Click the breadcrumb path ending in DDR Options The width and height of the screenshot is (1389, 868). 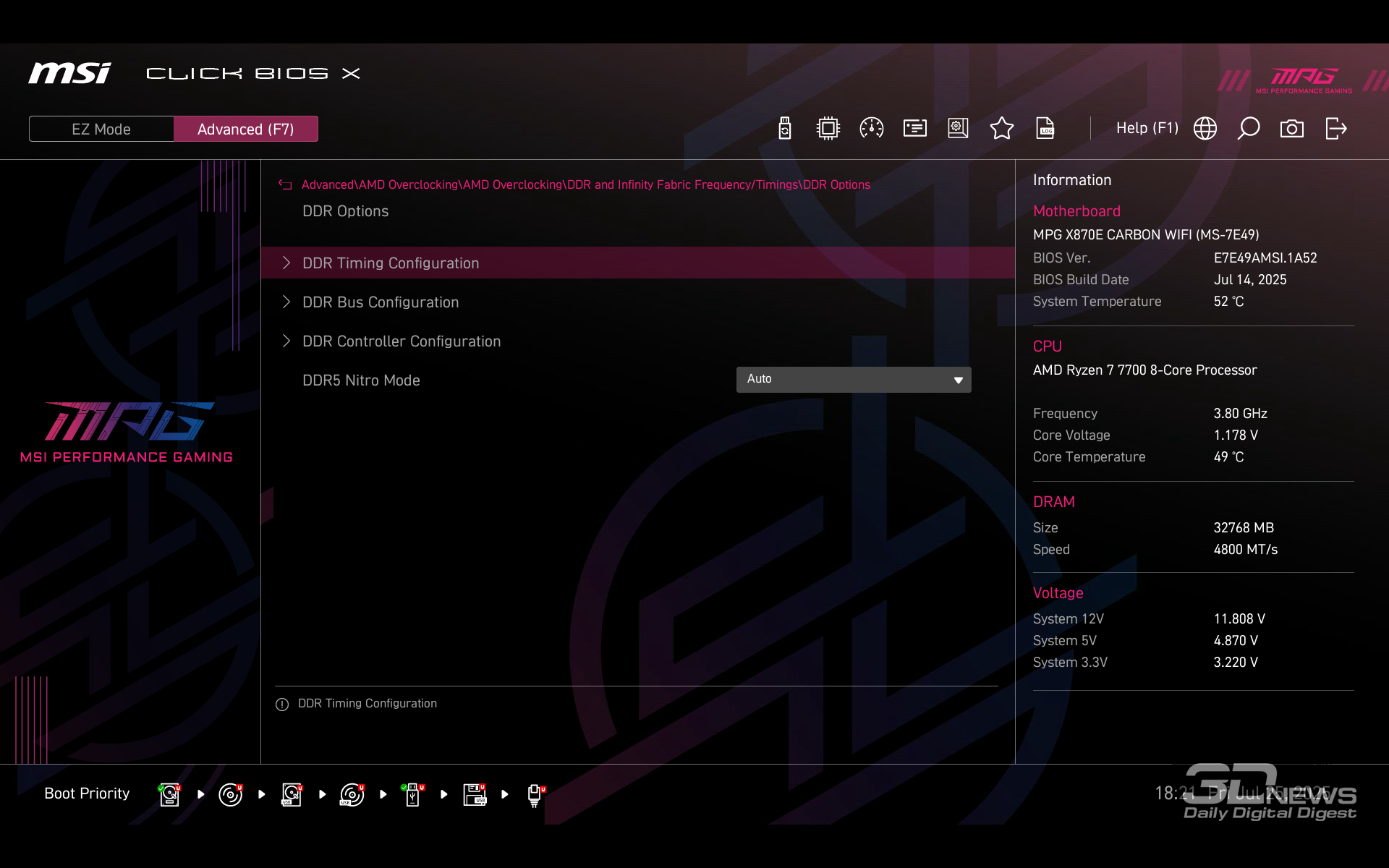pos(586,184)
